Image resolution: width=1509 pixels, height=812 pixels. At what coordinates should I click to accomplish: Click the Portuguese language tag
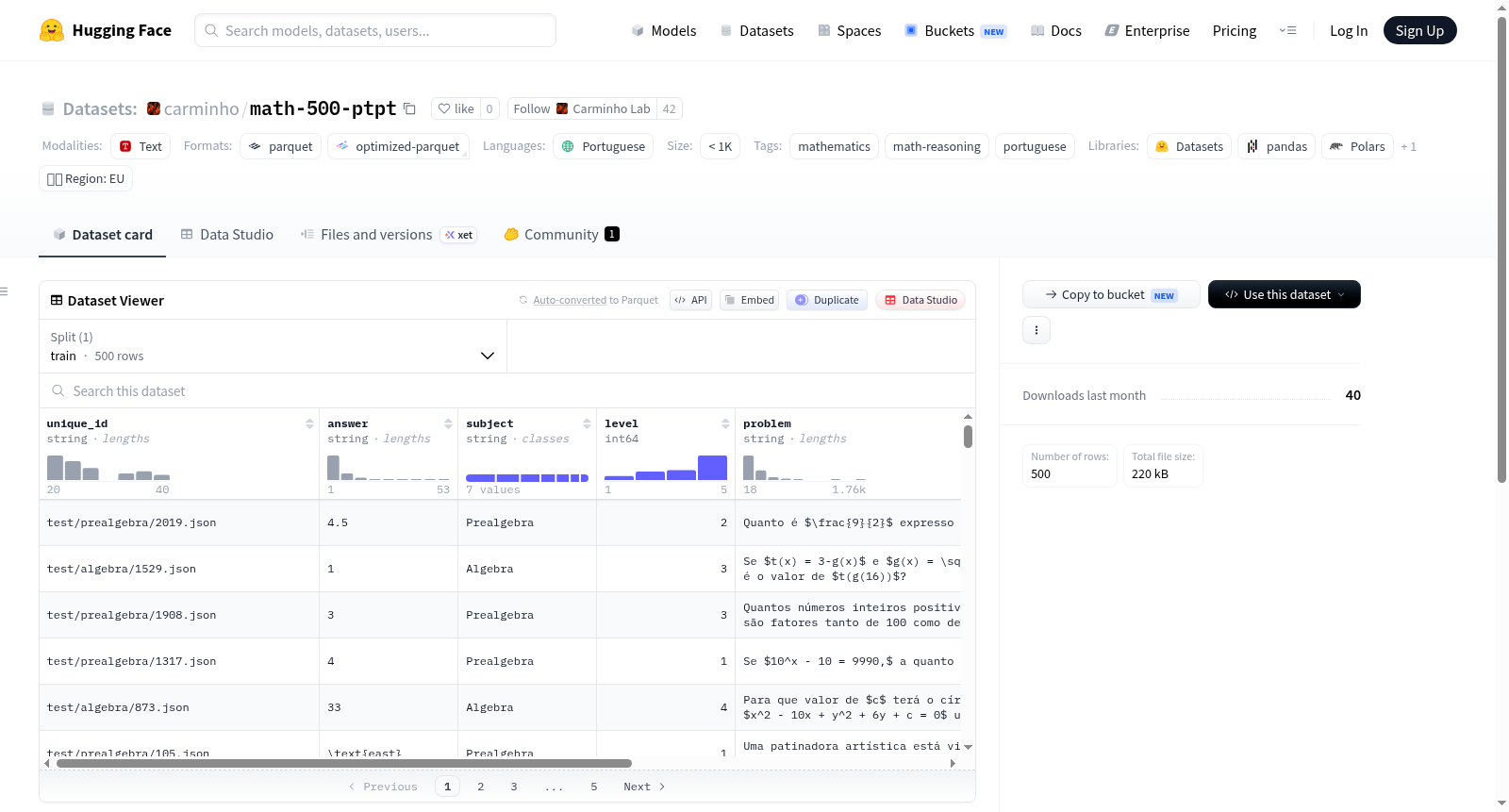(x=603, y=146)
